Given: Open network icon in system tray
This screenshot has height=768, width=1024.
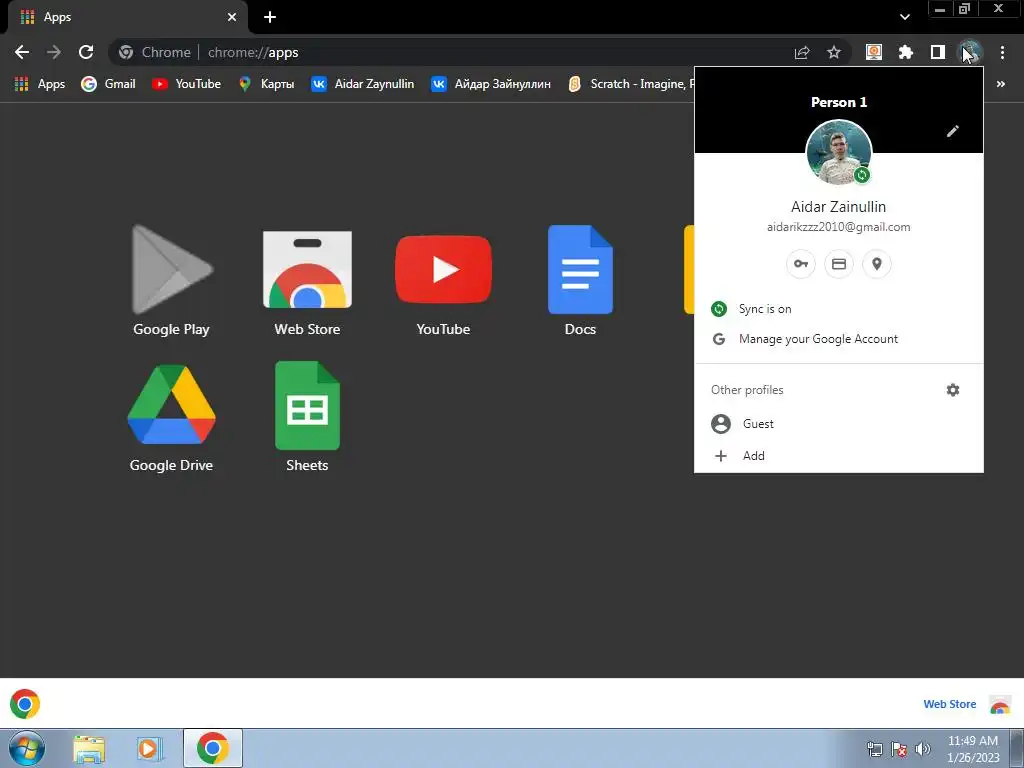Looking at the screenshot, I should (x=874, y=749).
